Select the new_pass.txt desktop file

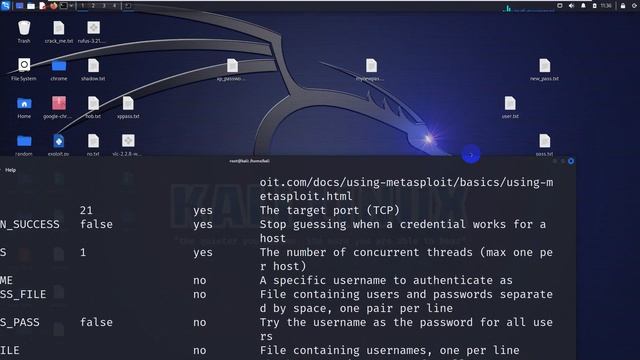(x=544, y=69)
